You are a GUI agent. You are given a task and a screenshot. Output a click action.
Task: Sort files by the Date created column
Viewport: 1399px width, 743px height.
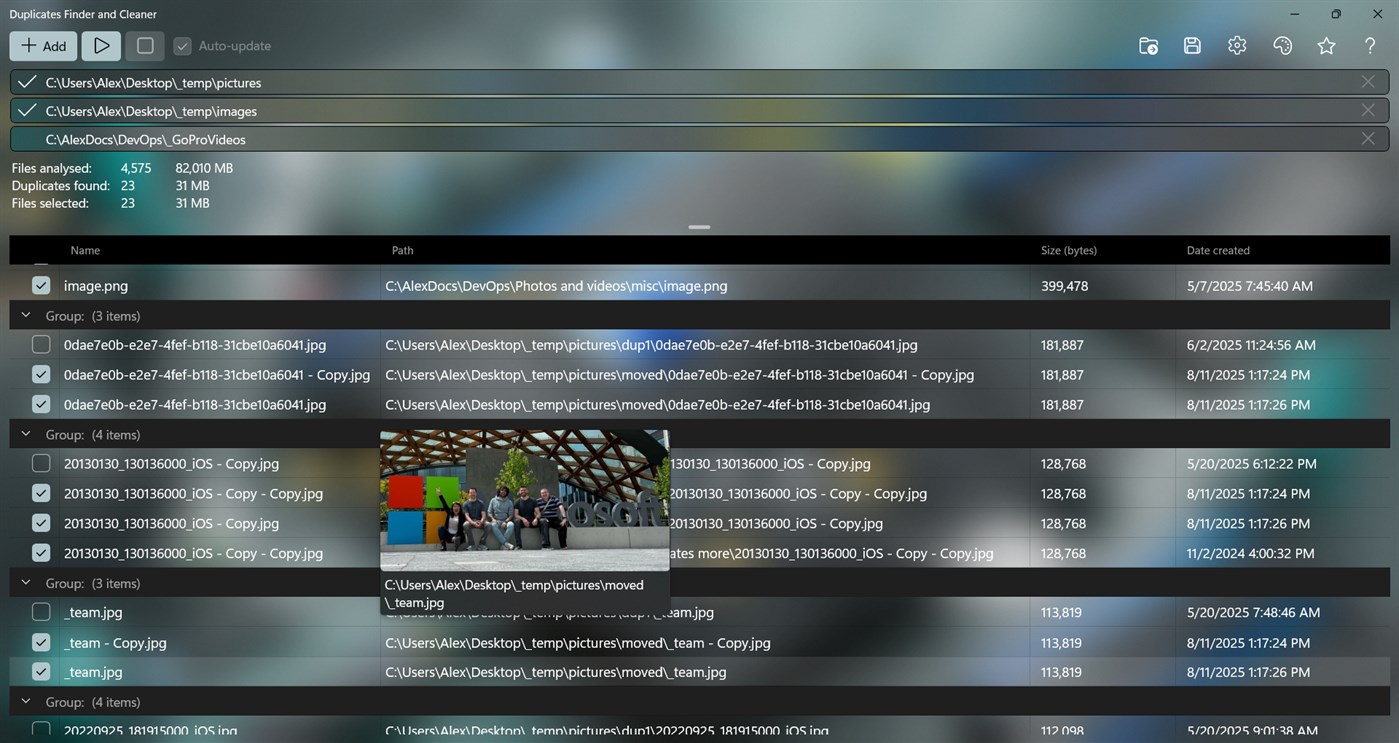click(1217, 250)
